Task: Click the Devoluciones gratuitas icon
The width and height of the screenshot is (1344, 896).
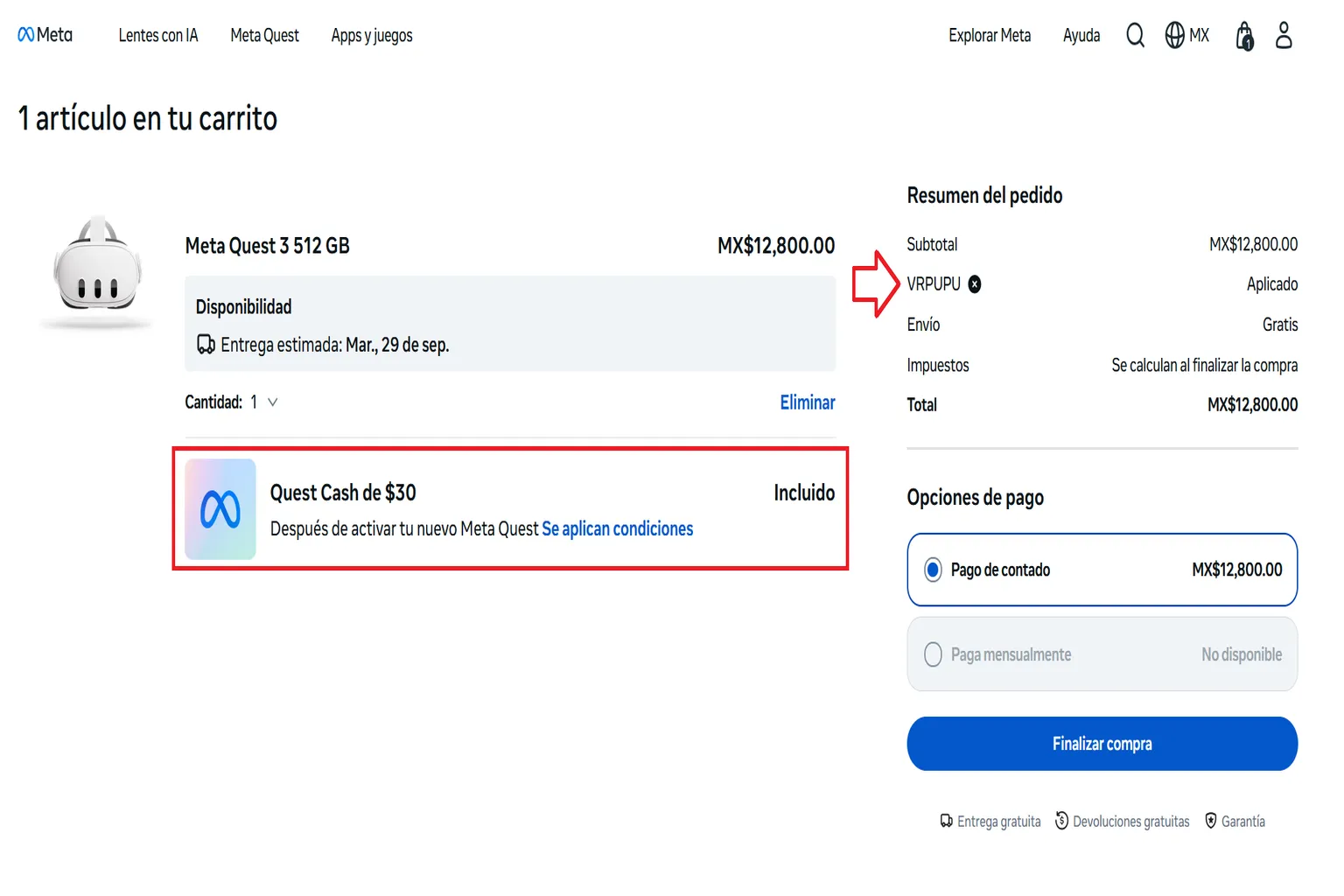Action: click(1061, 821)
